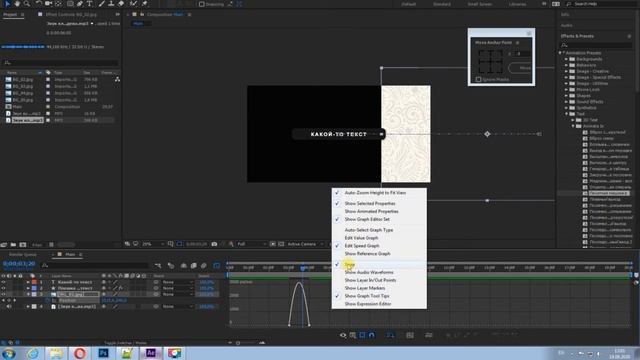Screen dimensions: 640x360
Task: Click the timeline current-time indicator marker
Action: pos(302,268)
